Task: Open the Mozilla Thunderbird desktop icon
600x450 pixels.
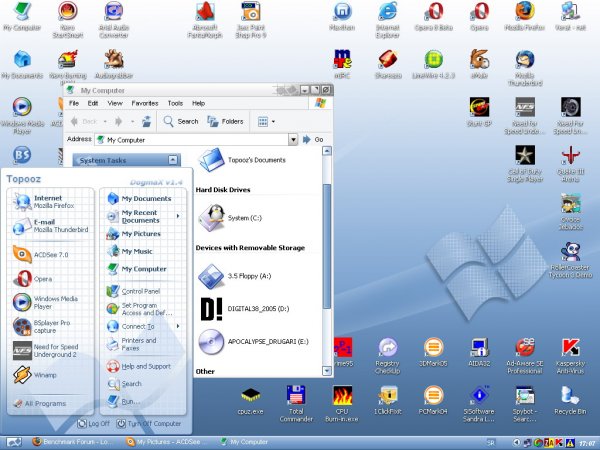Action: point(525,68)
